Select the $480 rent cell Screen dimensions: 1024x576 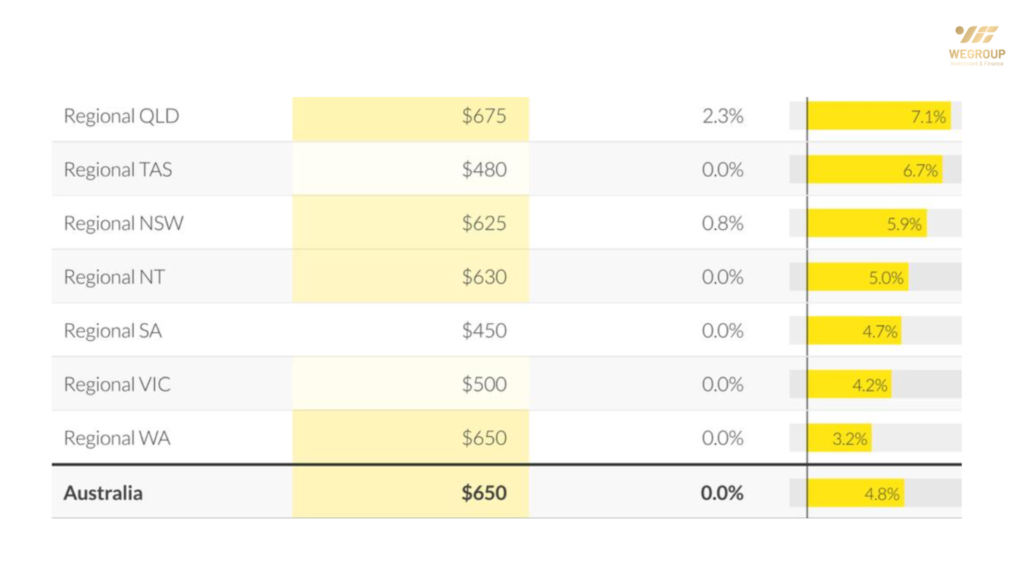483,170
